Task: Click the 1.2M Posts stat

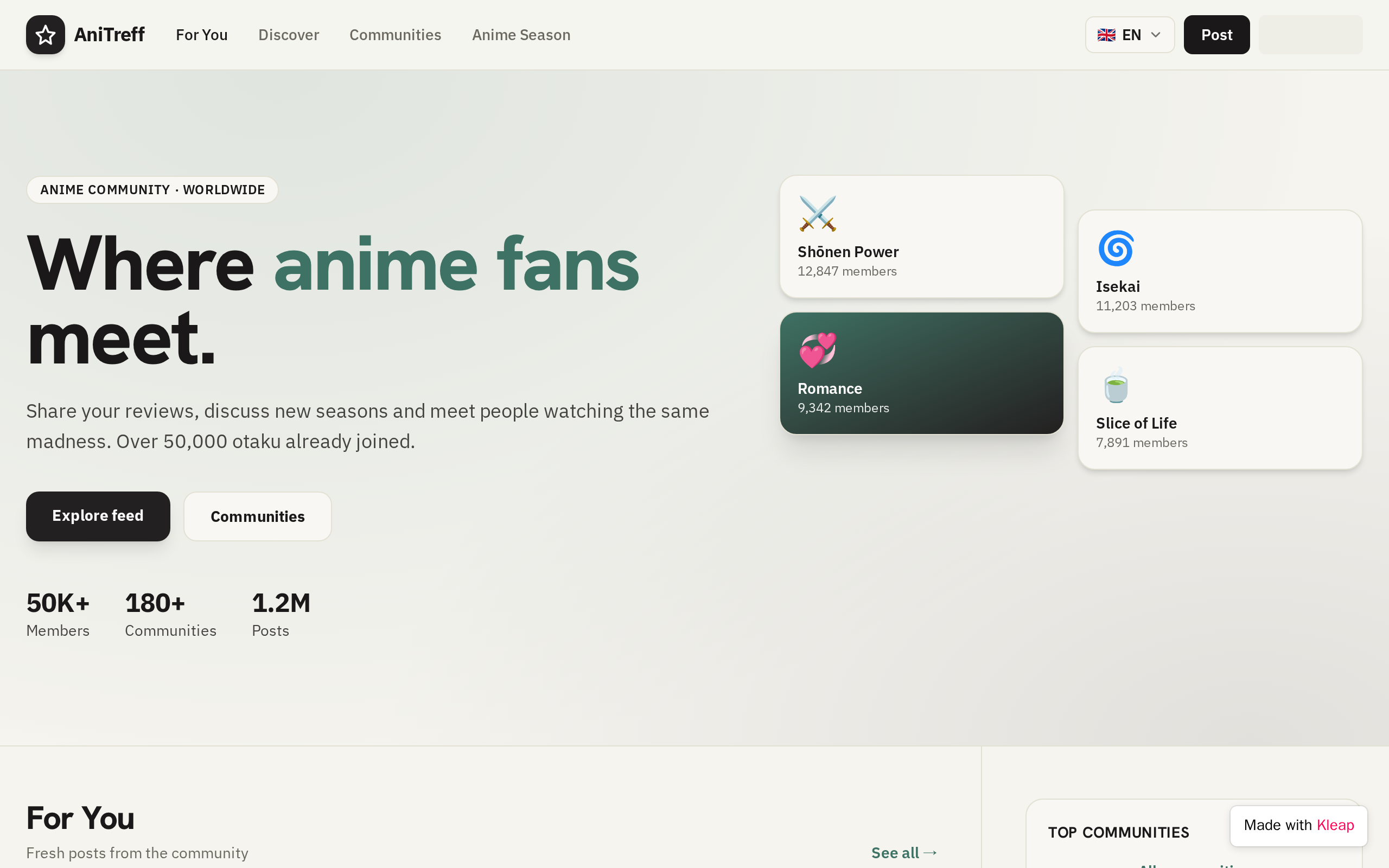Action: (281, 615)
